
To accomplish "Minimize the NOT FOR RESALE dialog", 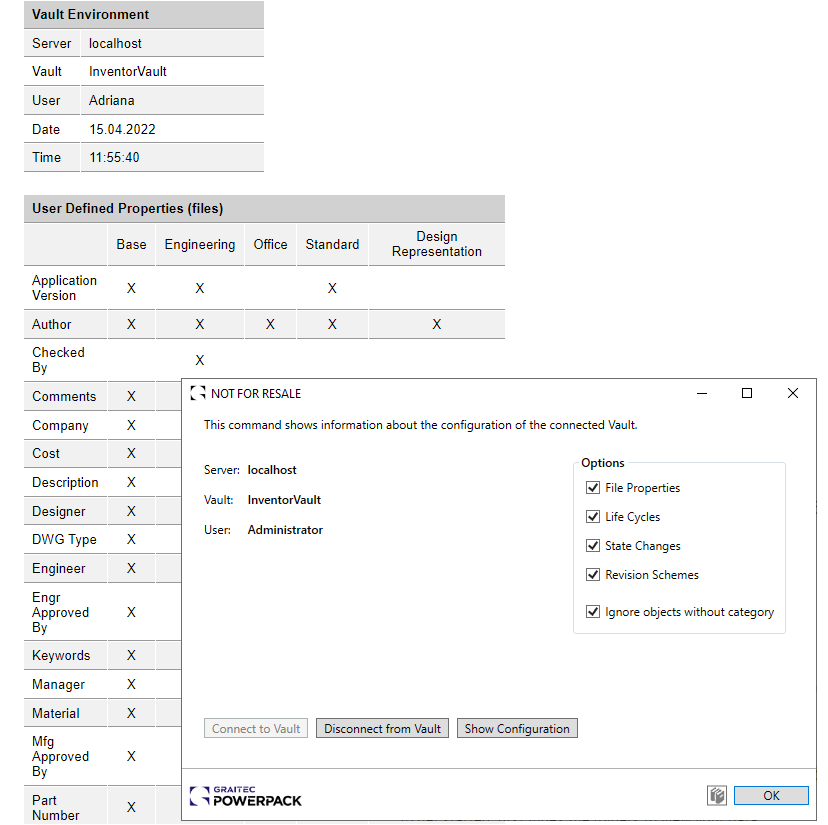I will point(700,394).
